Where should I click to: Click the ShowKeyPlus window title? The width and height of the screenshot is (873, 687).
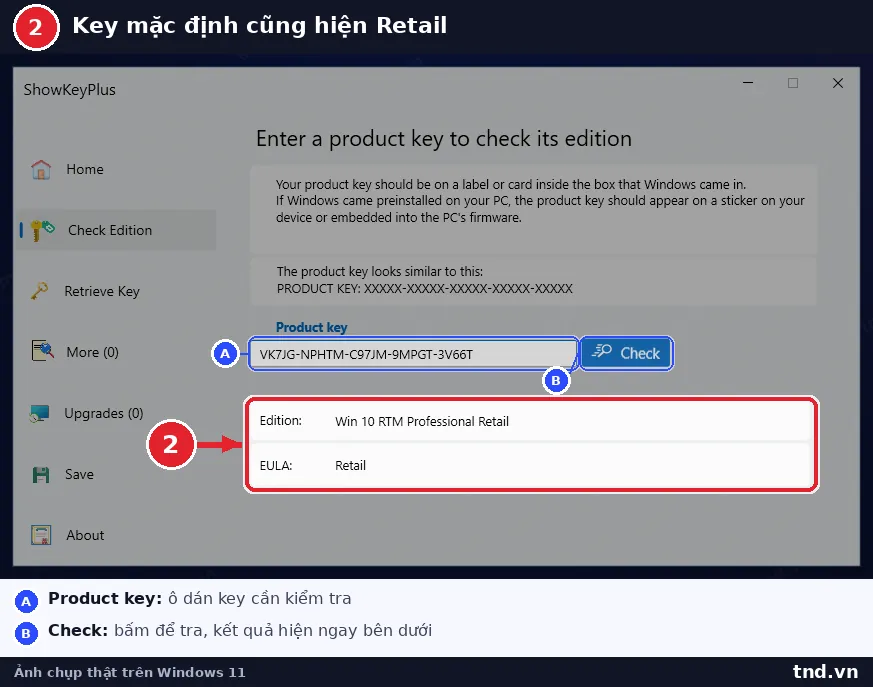70,90
